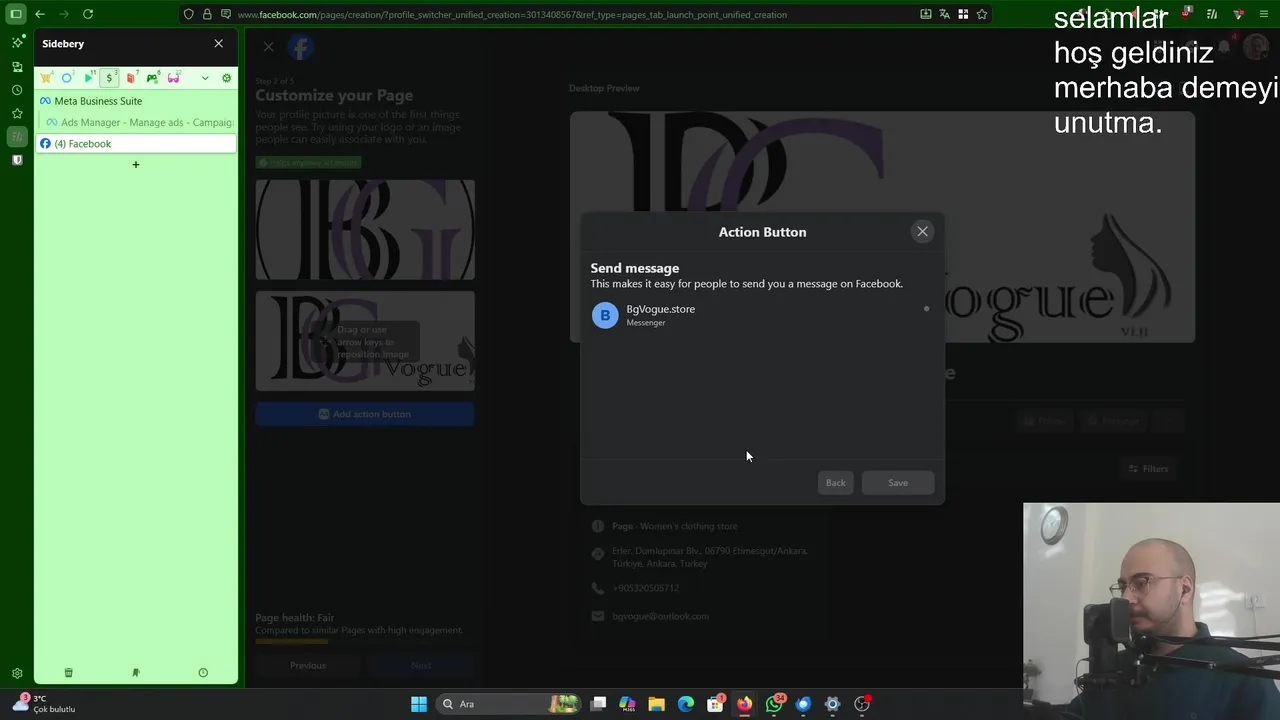Go forward in browser history
Image resolution: width=1280 pixels, height=720 pixels.
[x=64, y=14]
